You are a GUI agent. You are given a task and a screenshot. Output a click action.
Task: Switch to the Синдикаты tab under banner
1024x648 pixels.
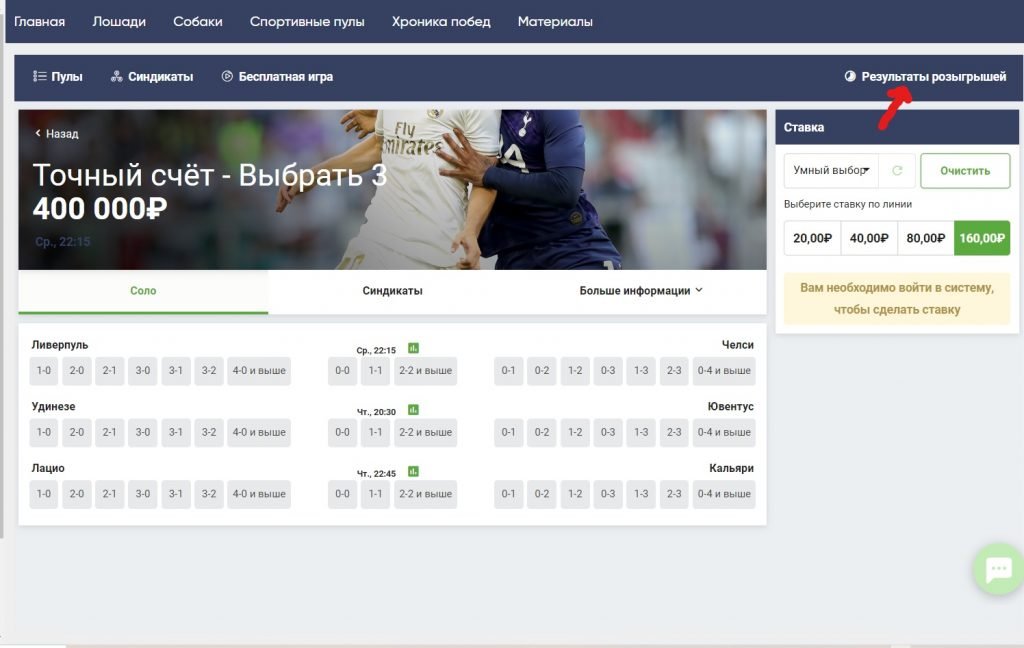392,291
